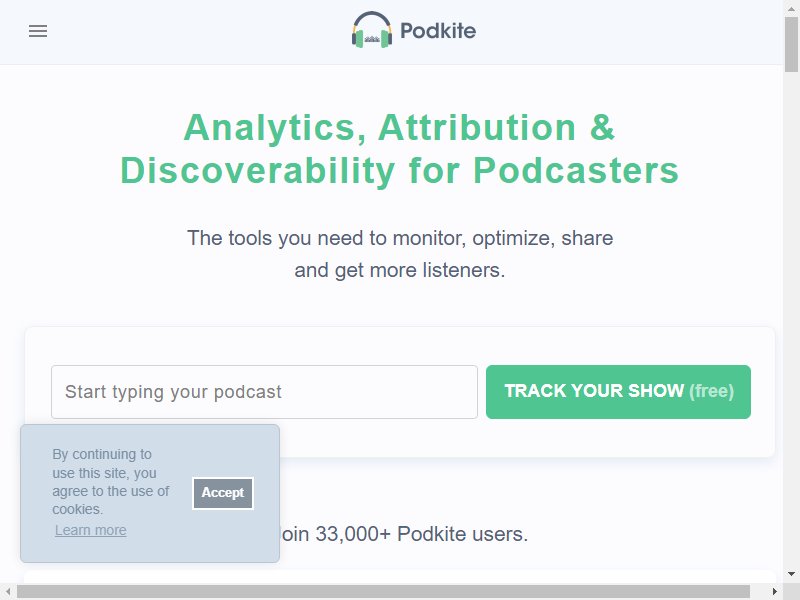Screen dimensions: 800x600
Task: Click the vertical scrollbar thumb
Action: coord(791,45)
